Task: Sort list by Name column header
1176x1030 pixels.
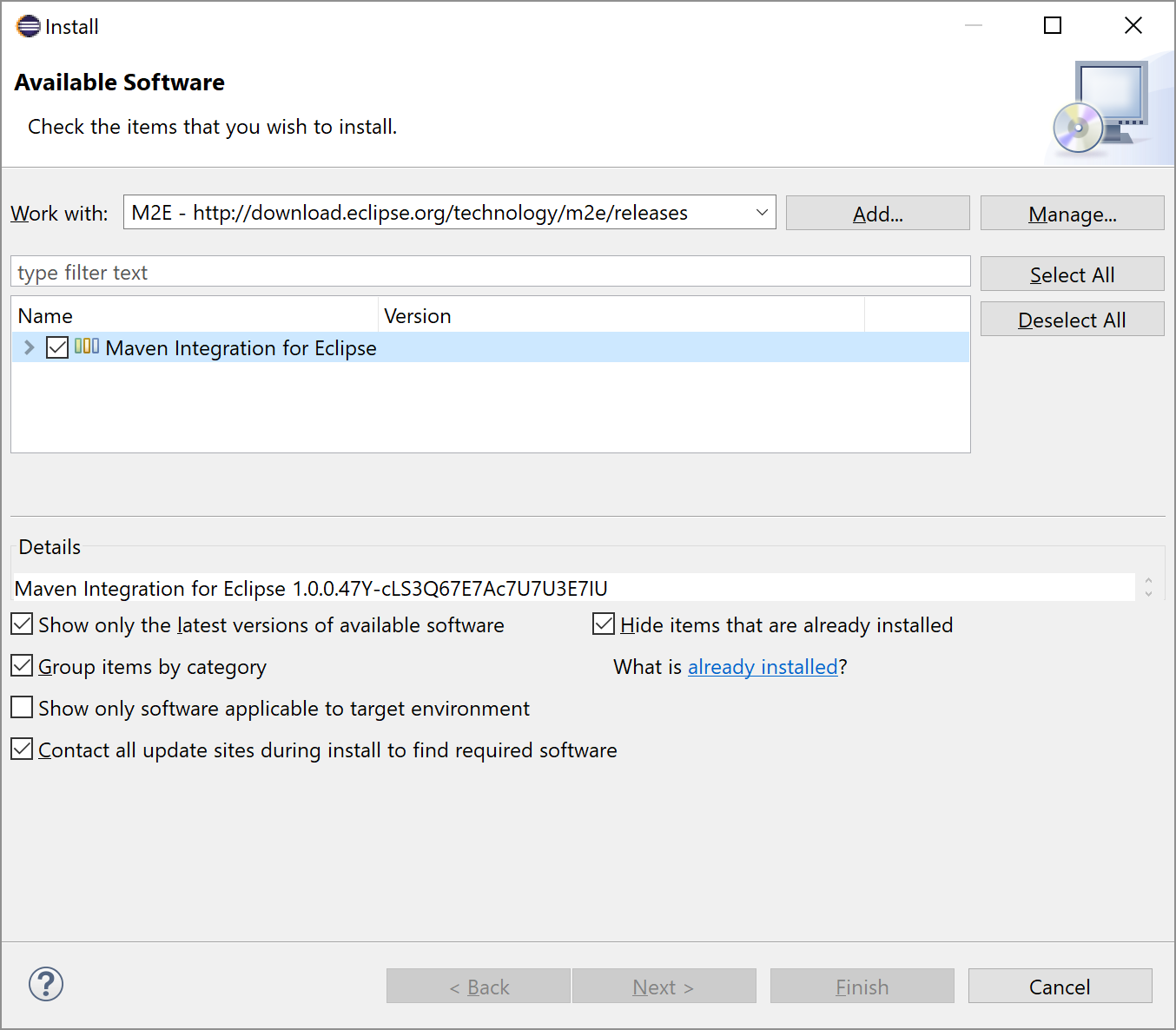Action: click(195, 316)
